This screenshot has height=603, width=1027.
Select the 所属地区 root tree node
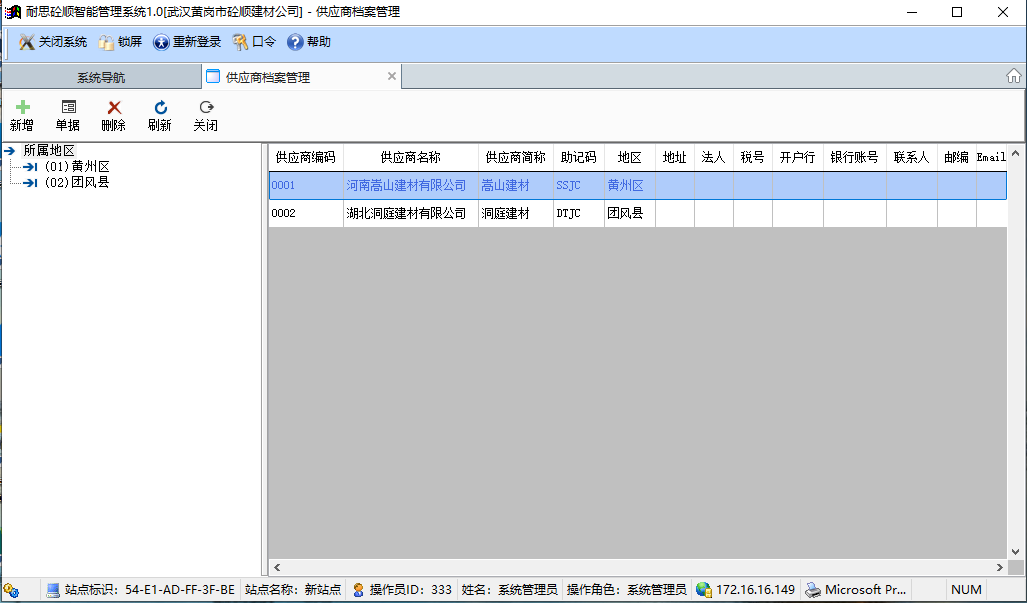48,151
